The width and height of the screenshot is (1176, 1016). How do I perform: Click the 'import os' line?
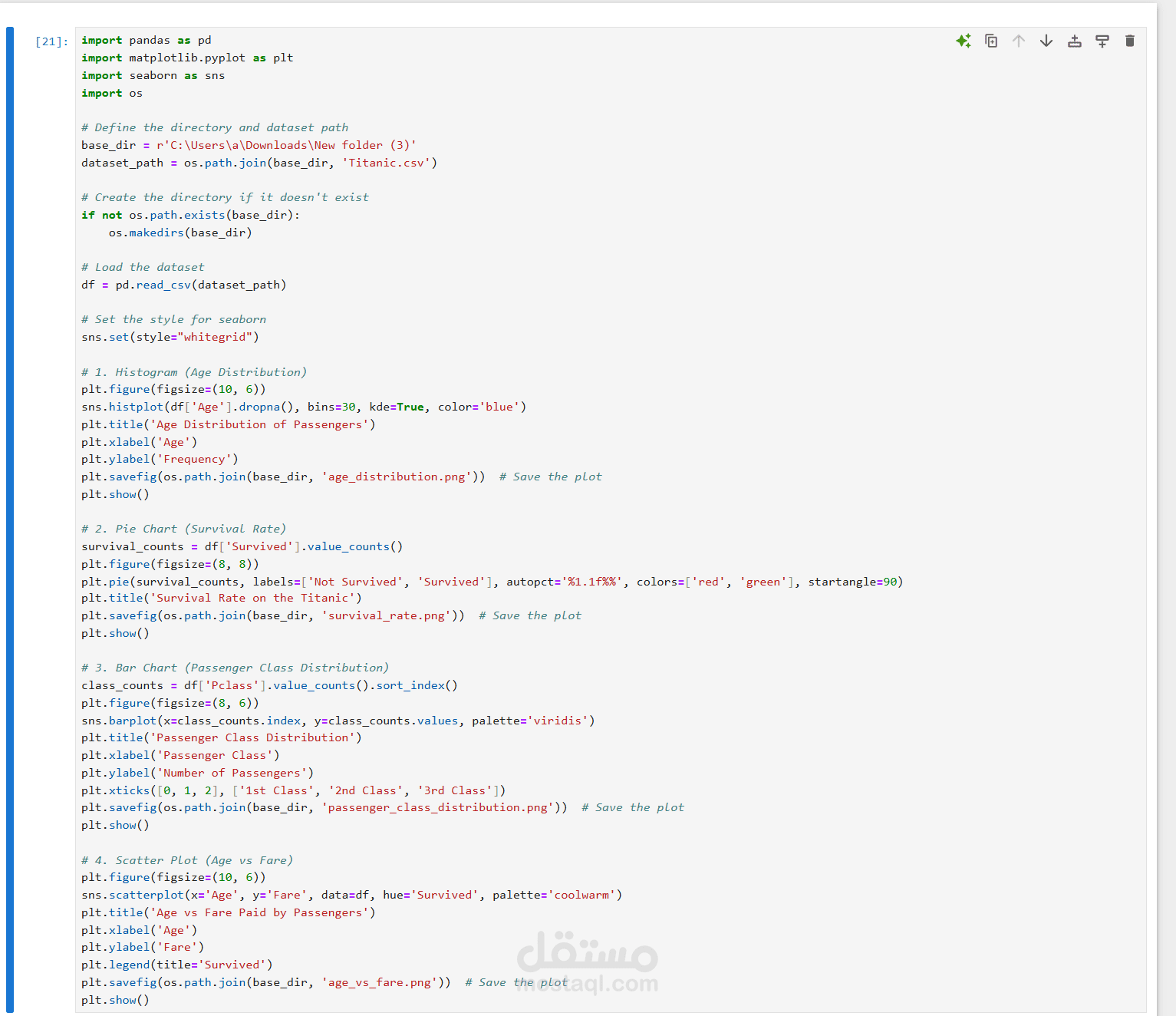tap(112, 93)
